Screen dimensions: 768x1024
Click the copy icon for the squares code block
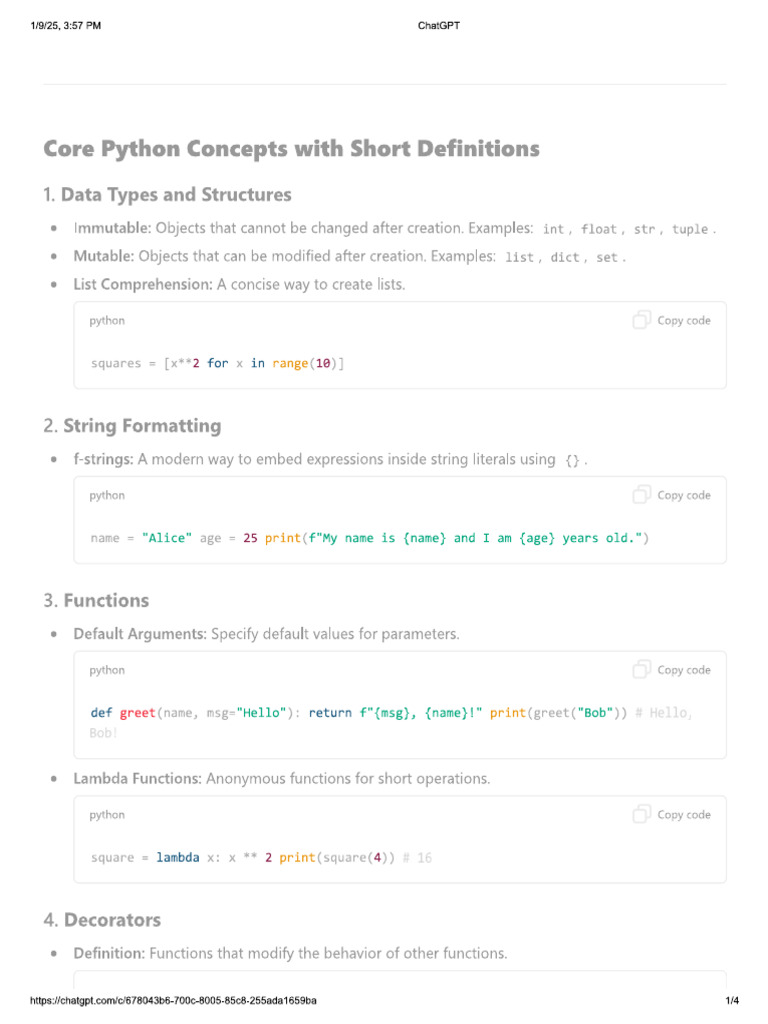(642, 320)
